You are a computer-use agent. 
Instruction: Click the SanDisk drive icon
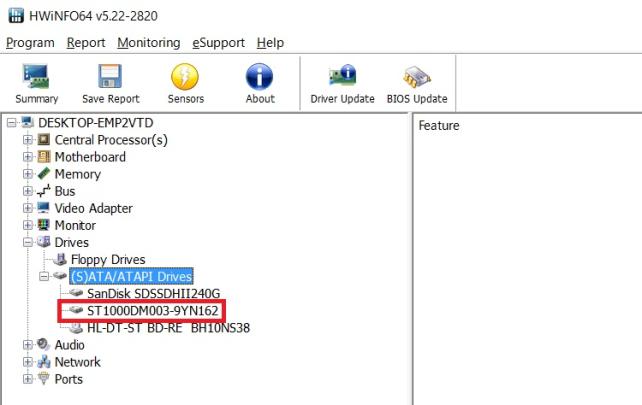[76, 293]
